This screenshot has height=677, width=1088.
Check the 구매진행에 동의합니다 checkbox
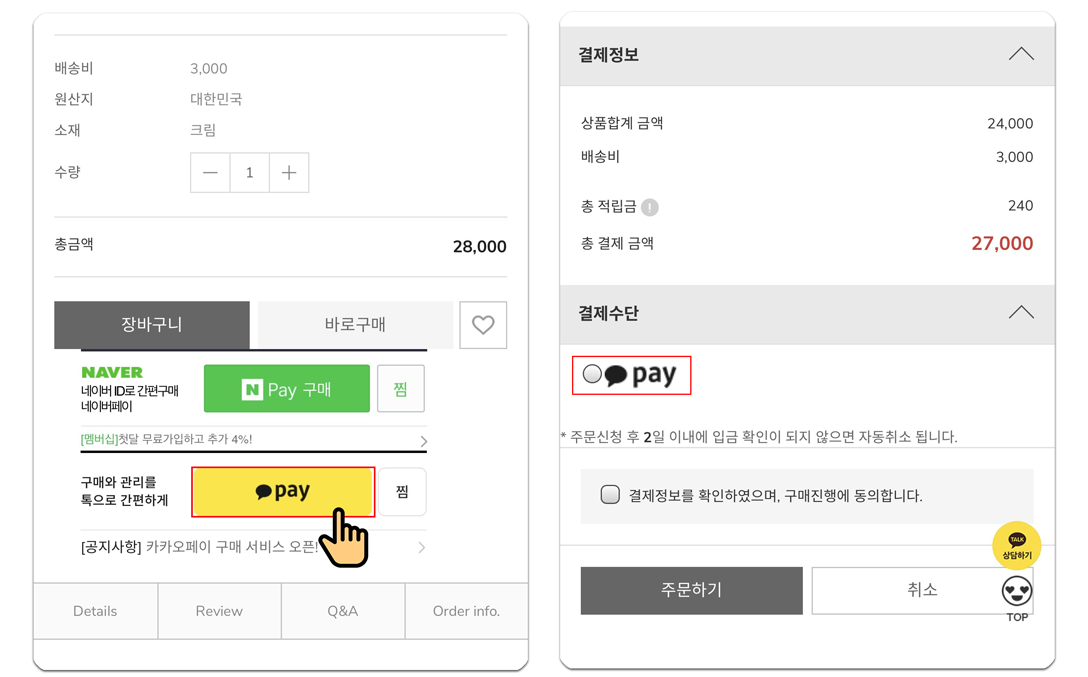[610, 495]
